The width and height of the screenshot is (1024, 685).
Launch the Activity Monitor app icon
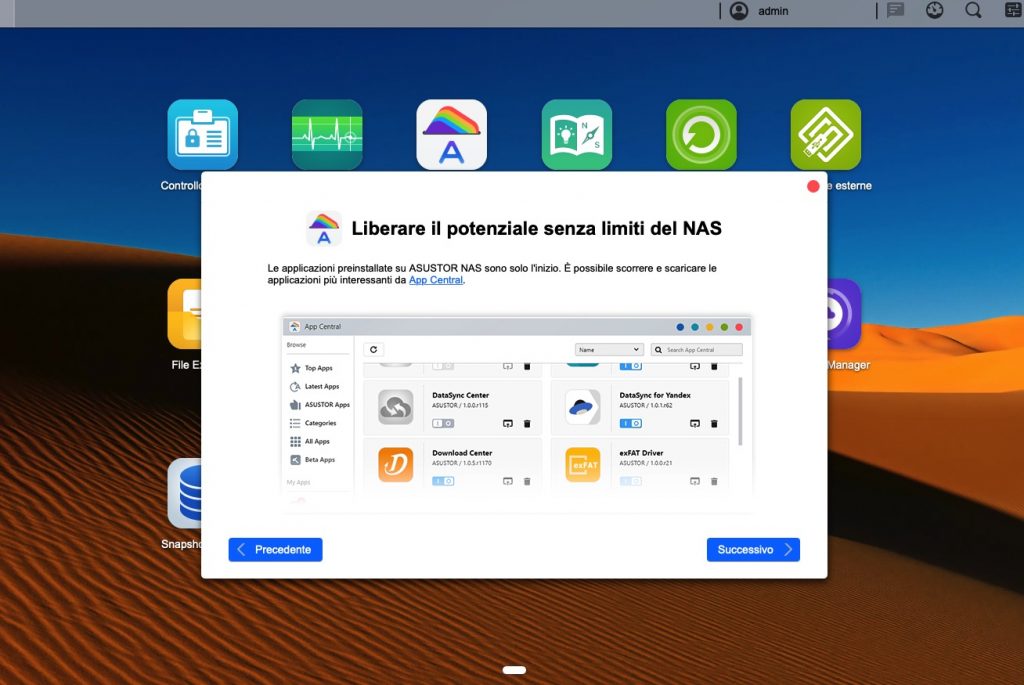[327, 134]
